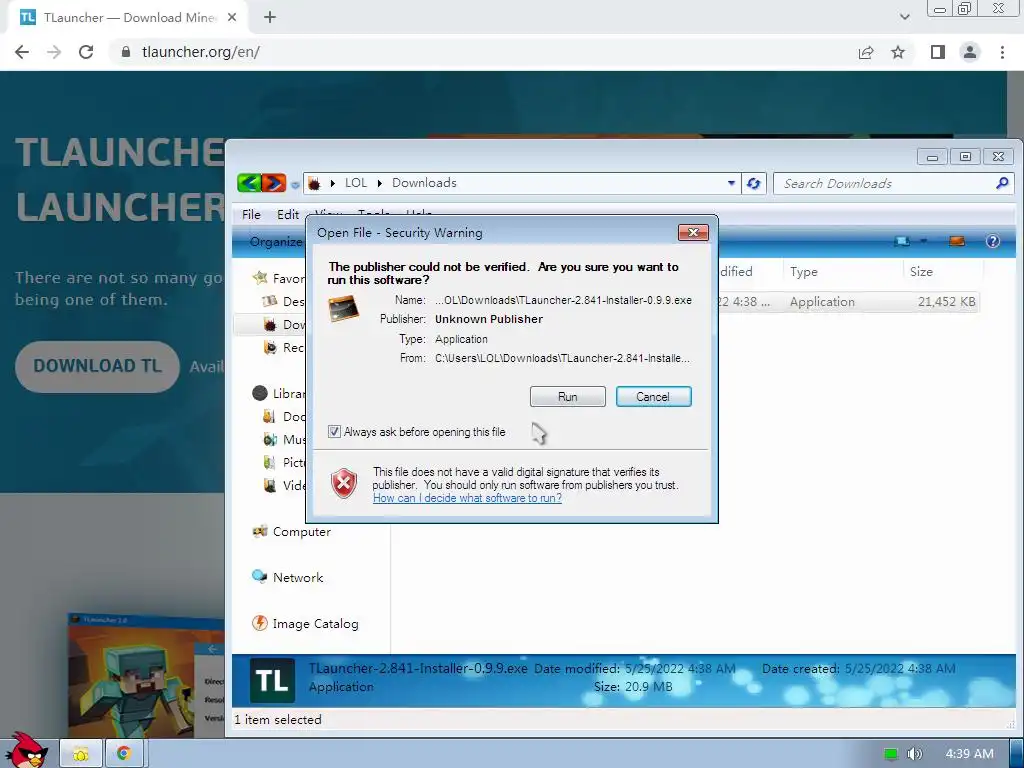
Task: Cancel the security warning dialog
Action: coord(653,396)
